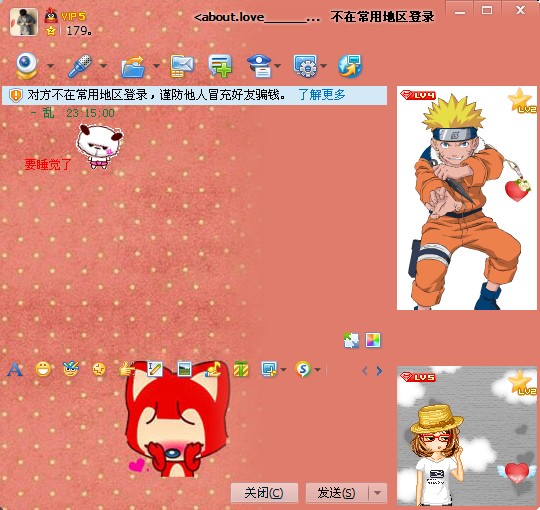540x510 pixels.
Task: Click the contact name about.love title
Action: pos(257,17)
